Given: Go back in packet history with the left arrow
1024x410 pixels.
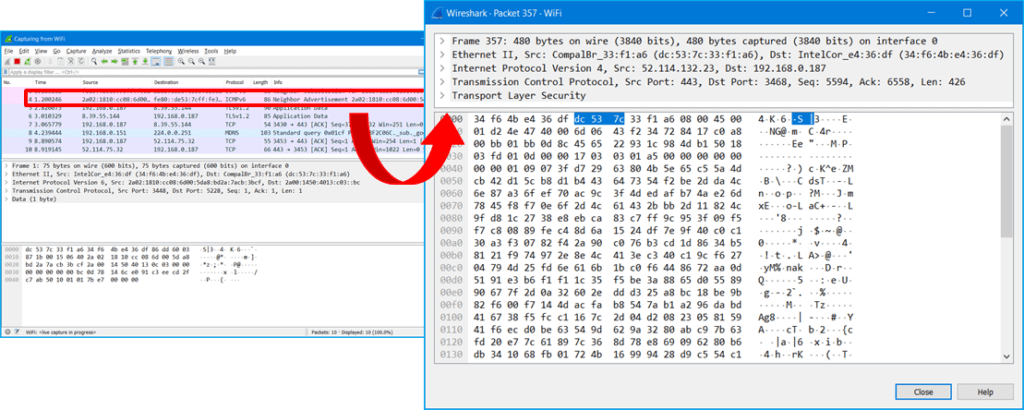Looking at the screenshot, I should point(104,61).
